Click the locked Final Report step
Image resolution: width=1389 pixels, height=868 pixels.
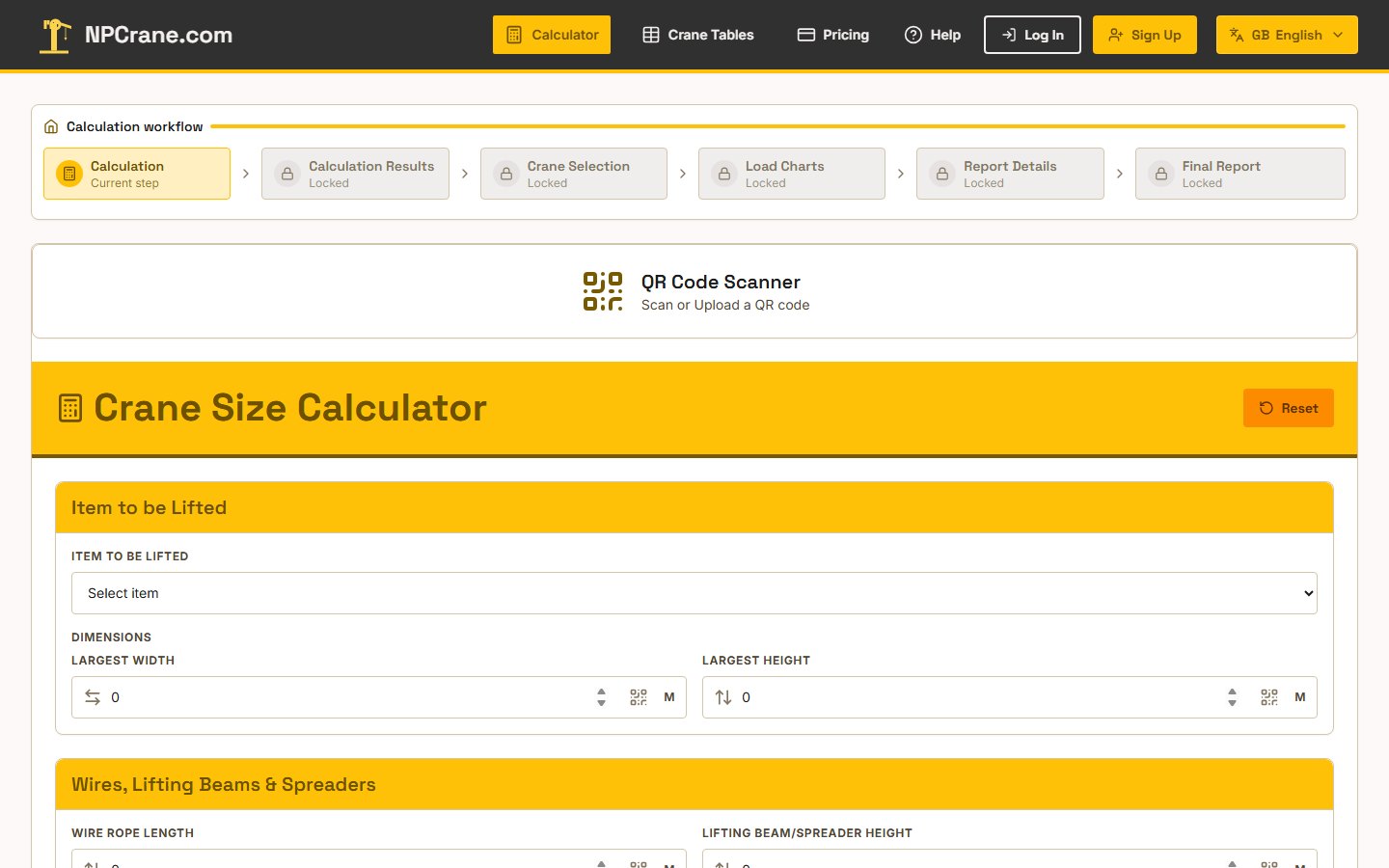click(x=1240, y=174)
